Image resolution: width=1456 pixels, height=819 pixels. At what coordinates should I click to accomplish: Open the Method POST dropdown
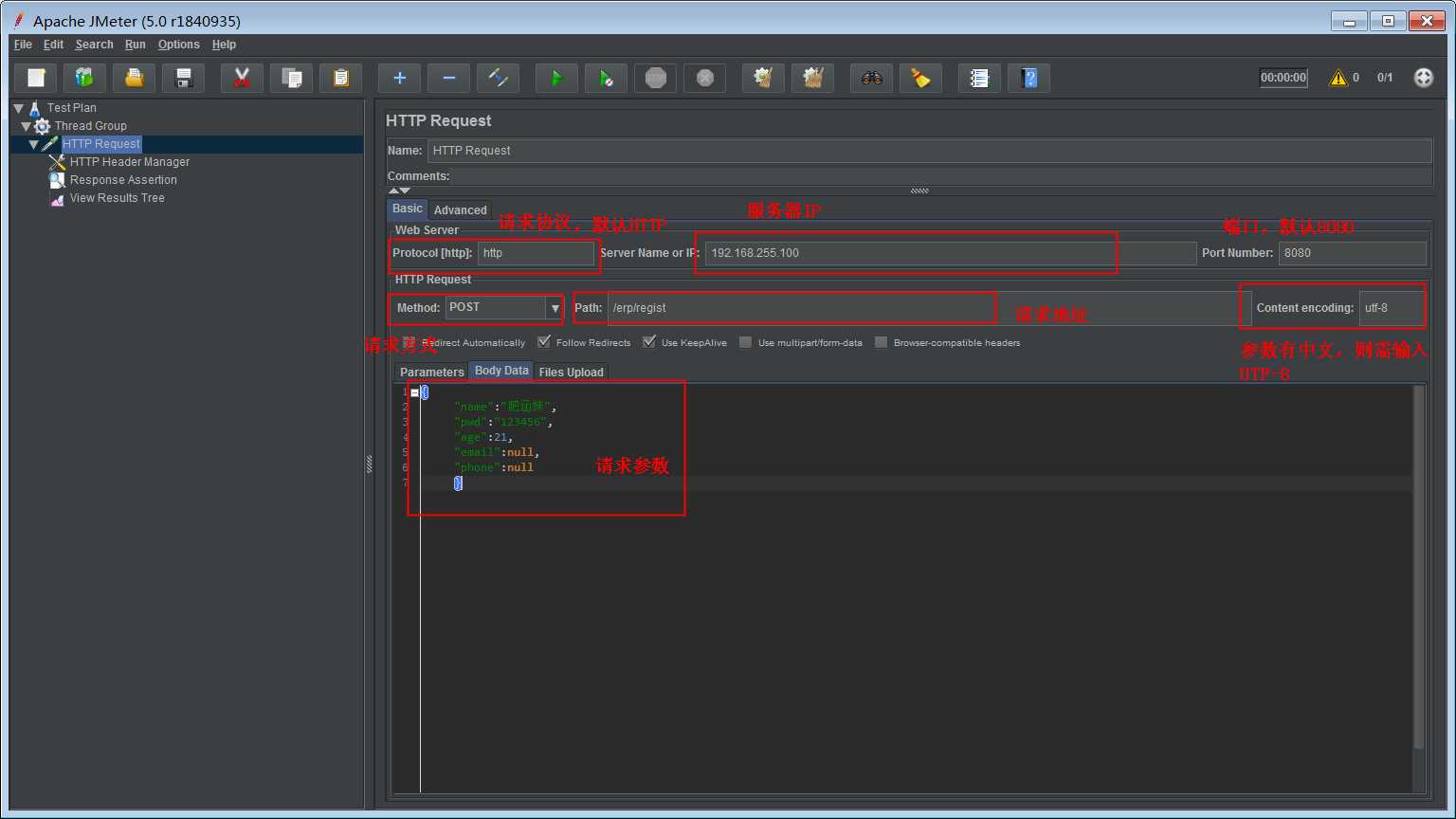(x=503, y=307)
